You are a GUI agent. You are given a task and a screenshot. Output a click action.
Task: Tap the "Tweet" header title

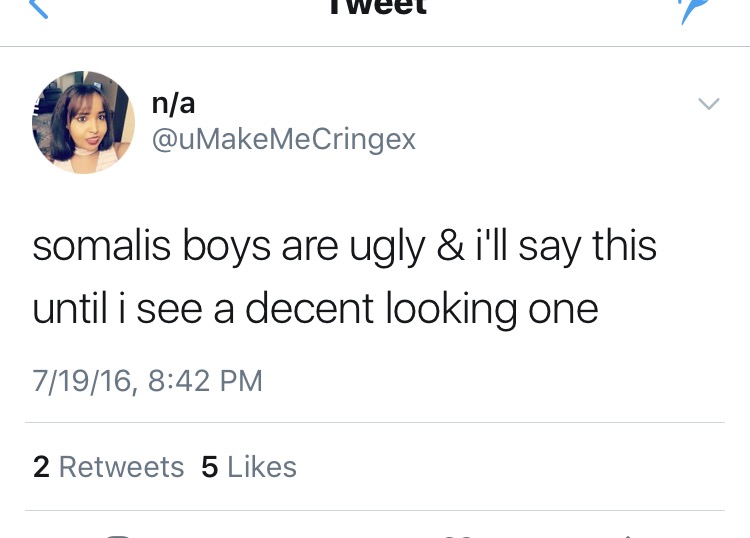tap(375, 6)
